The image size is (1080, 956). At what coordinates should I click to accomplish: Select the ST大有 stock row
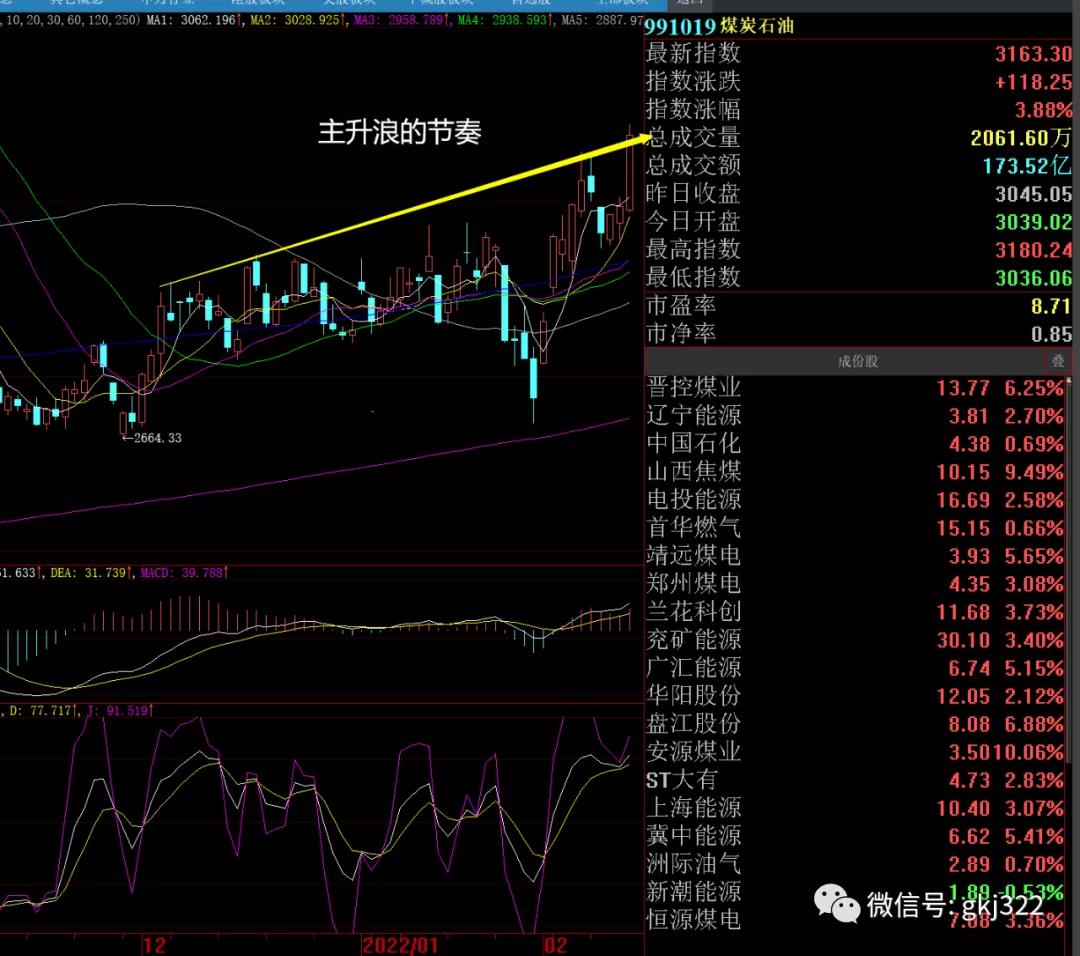click(855, 780)
